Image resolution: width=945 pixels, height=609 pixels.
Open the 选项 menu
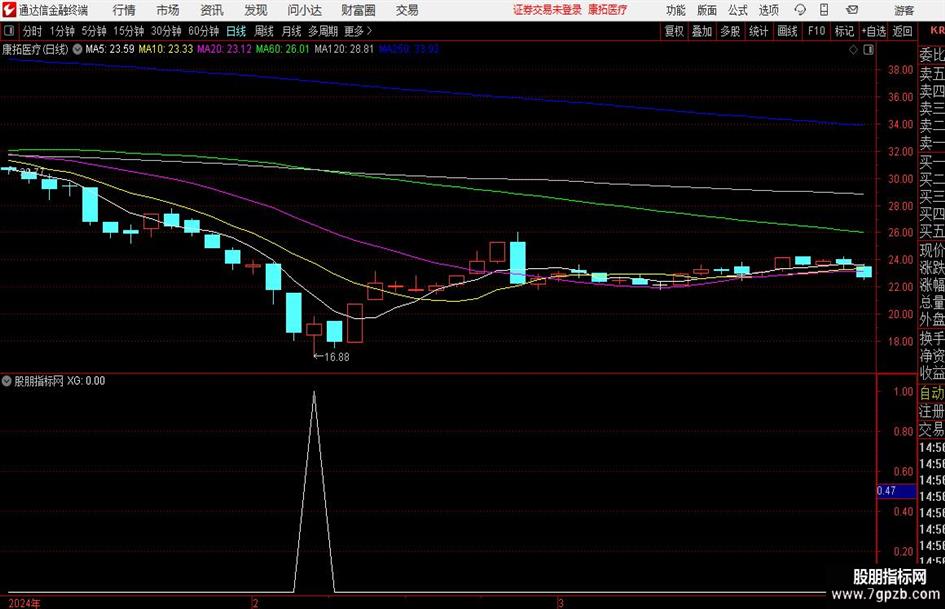(x=769, y=10)
